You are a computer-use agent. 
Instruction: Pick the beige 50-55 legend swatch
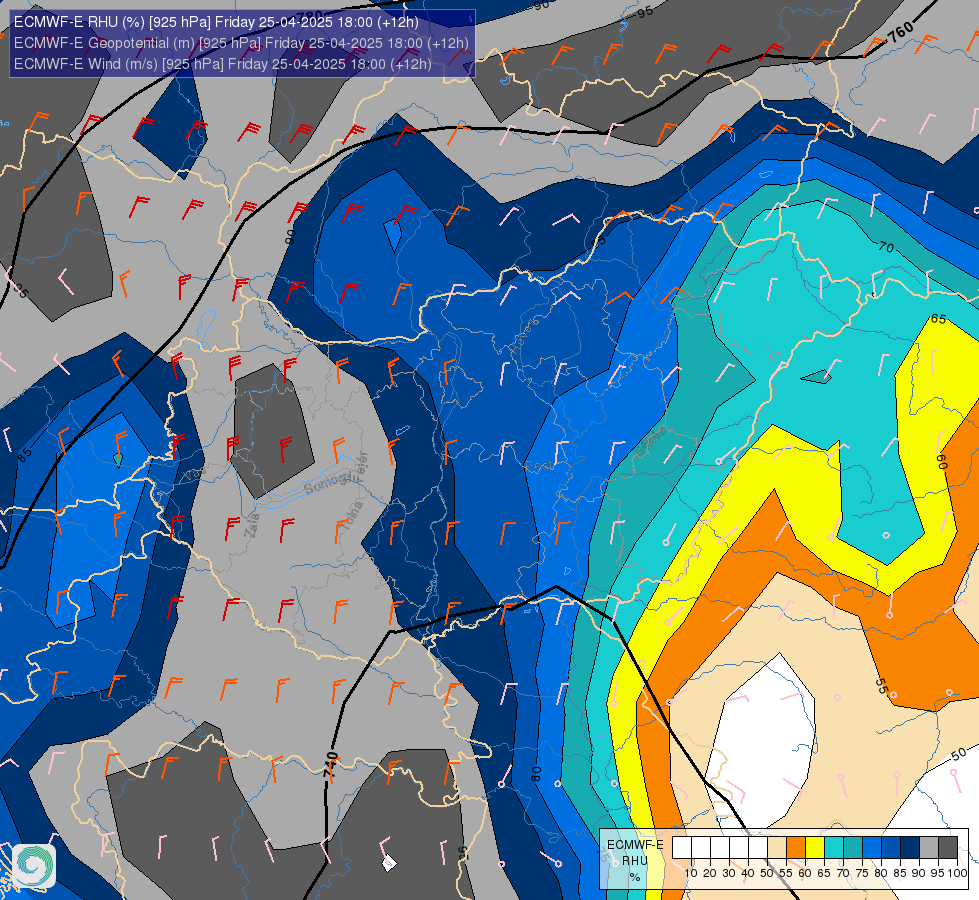[x=777, y=848]
